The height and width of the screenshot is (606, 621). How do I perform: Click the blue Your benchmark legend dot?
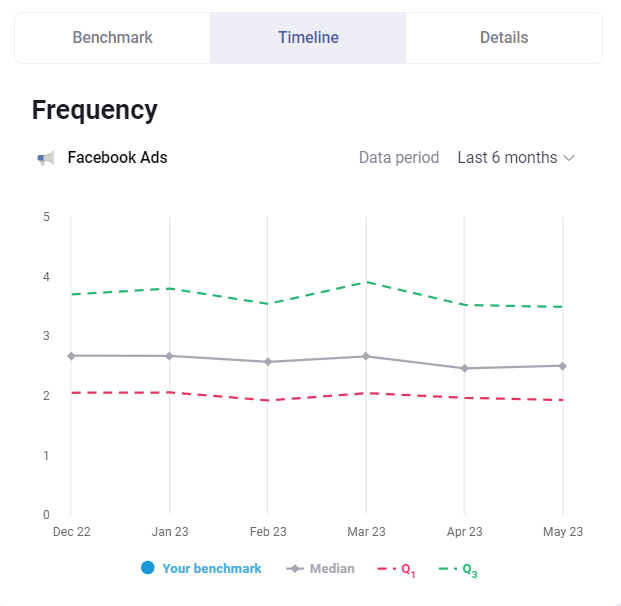(148, 568)
